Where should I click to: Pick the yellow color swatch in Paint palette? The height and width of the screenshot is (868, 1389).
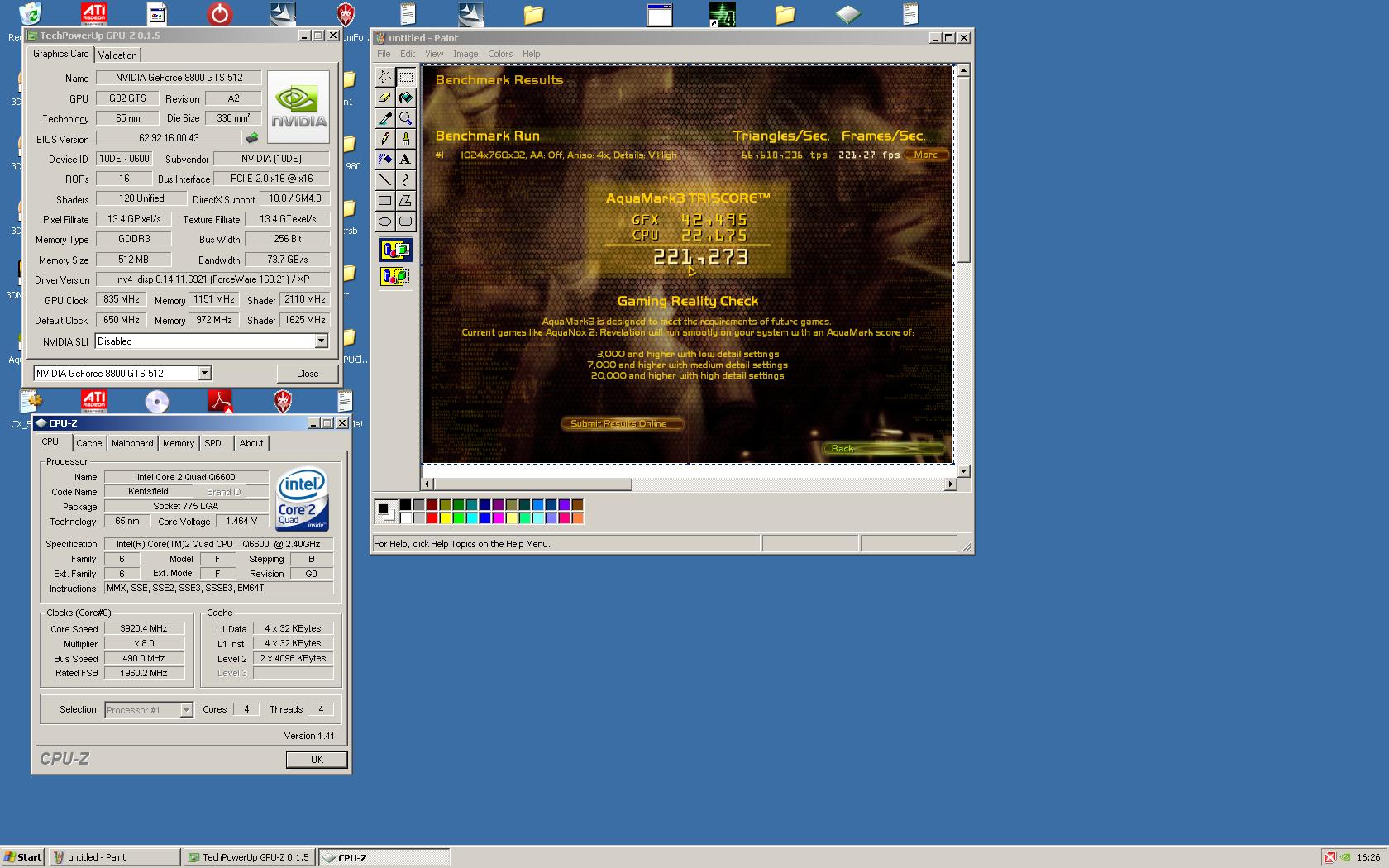click(x=445, y=518)
